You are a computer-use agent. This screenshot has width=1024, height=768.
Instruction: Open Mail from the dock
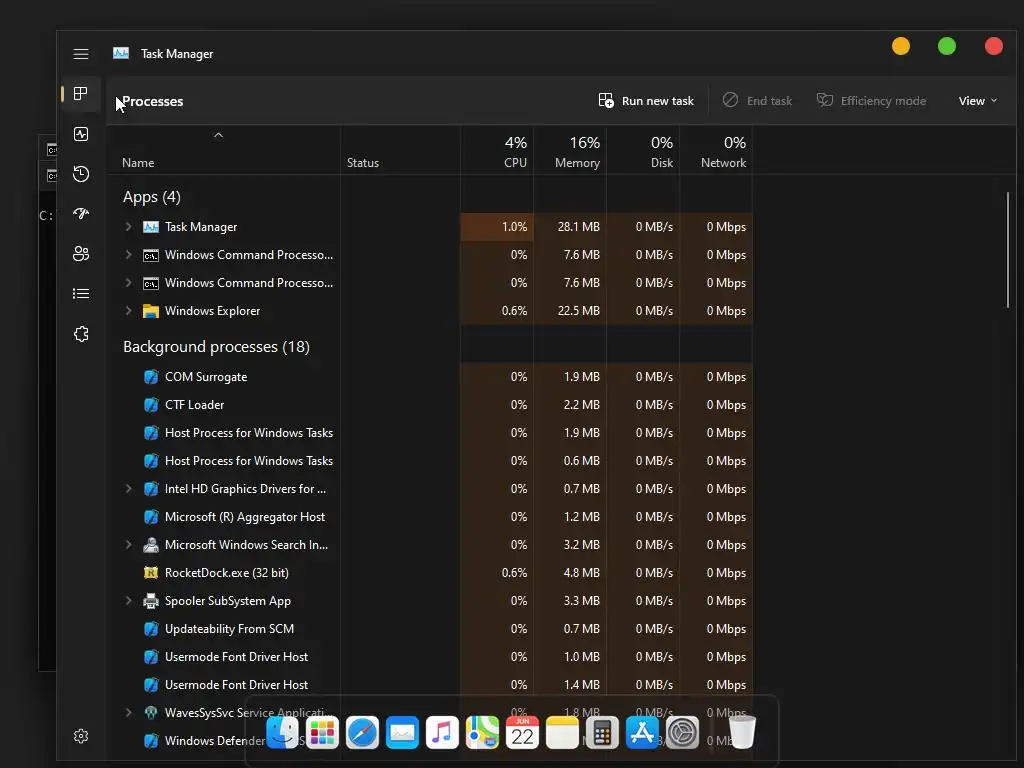pos(402,732)
